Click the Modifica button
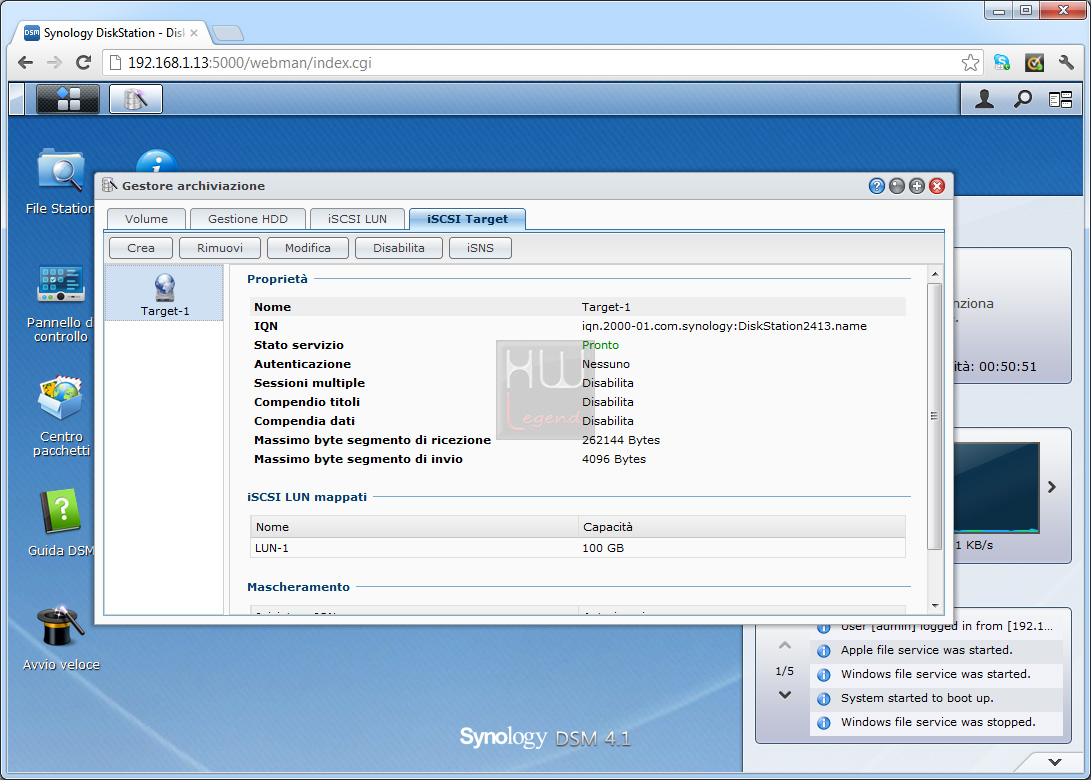1091x780 pixels. [x=308, y=248]
